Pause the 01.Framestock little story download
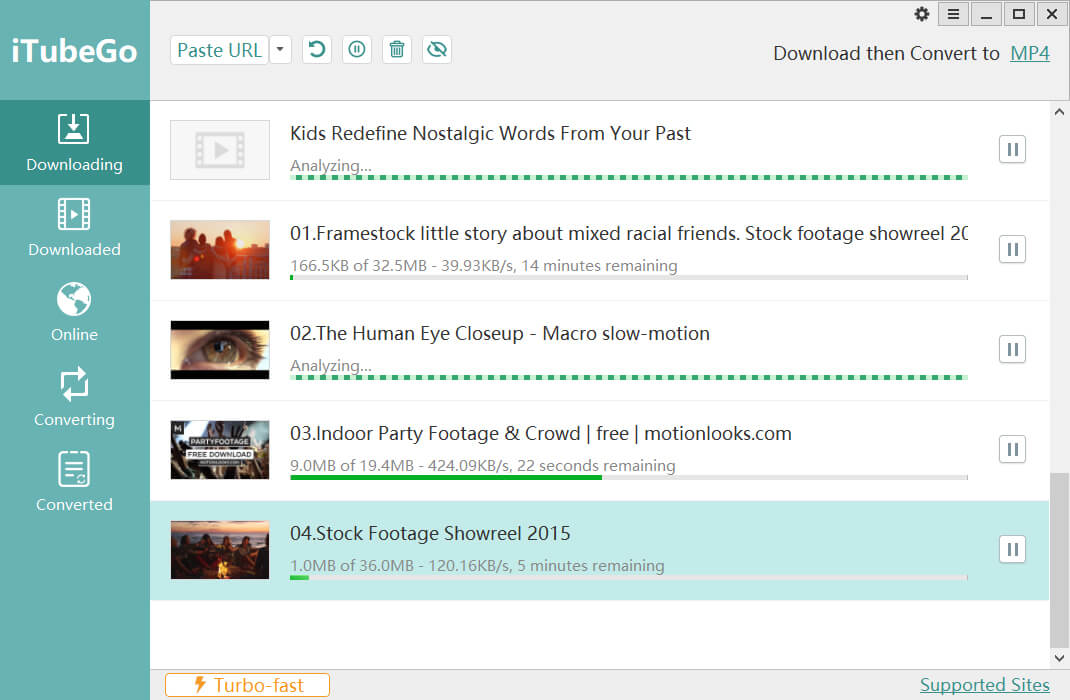 point(1013,250)
